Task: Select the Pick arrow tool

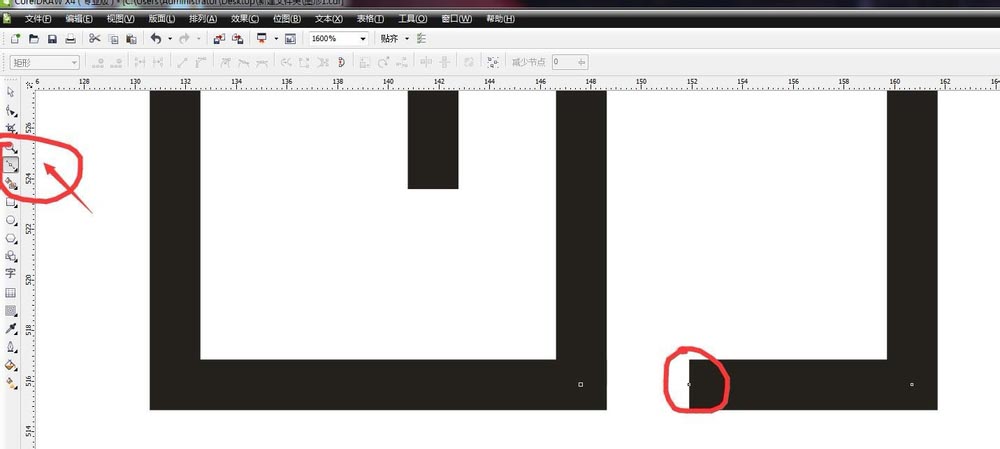Action: (11, 92)
